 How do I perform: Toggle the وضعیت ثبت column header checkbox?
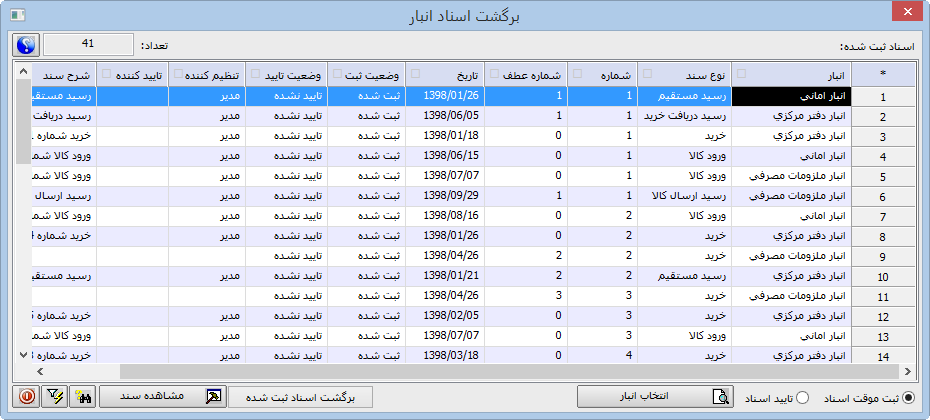point(337,74)
